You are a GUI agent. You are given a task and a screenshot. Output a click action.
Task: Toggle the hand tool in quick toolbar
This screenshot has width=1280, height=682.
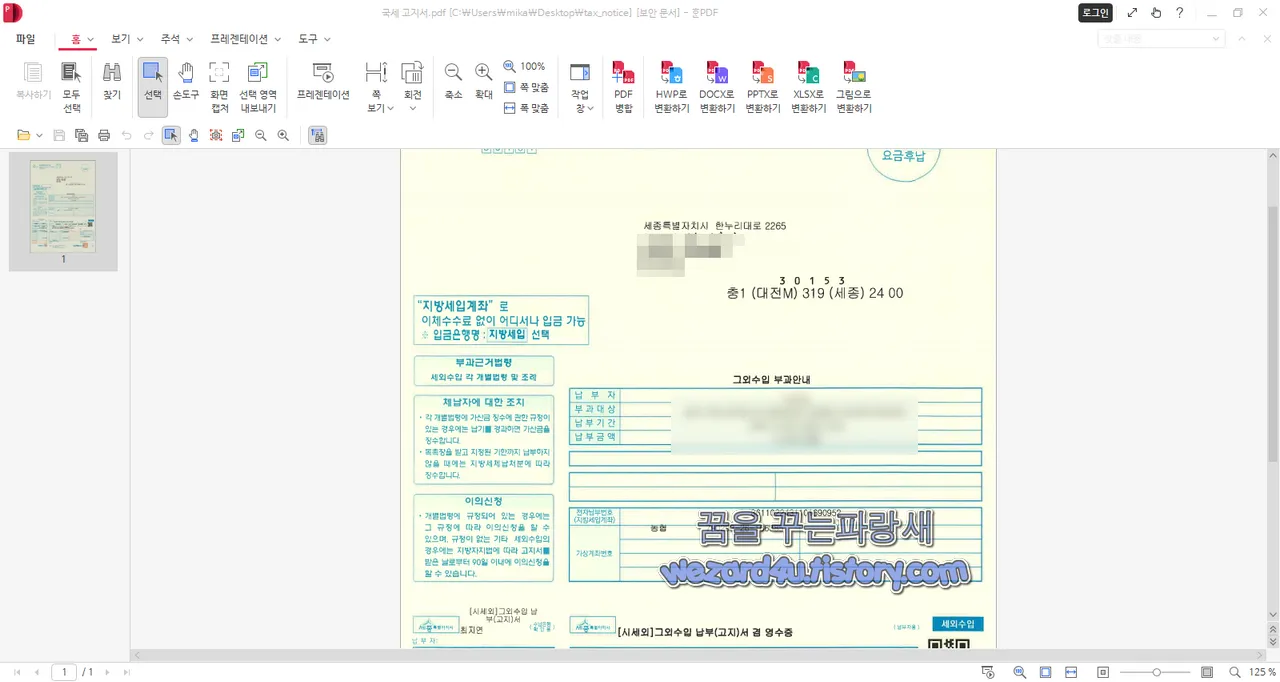pyautogui.click(x=194, y=135)
